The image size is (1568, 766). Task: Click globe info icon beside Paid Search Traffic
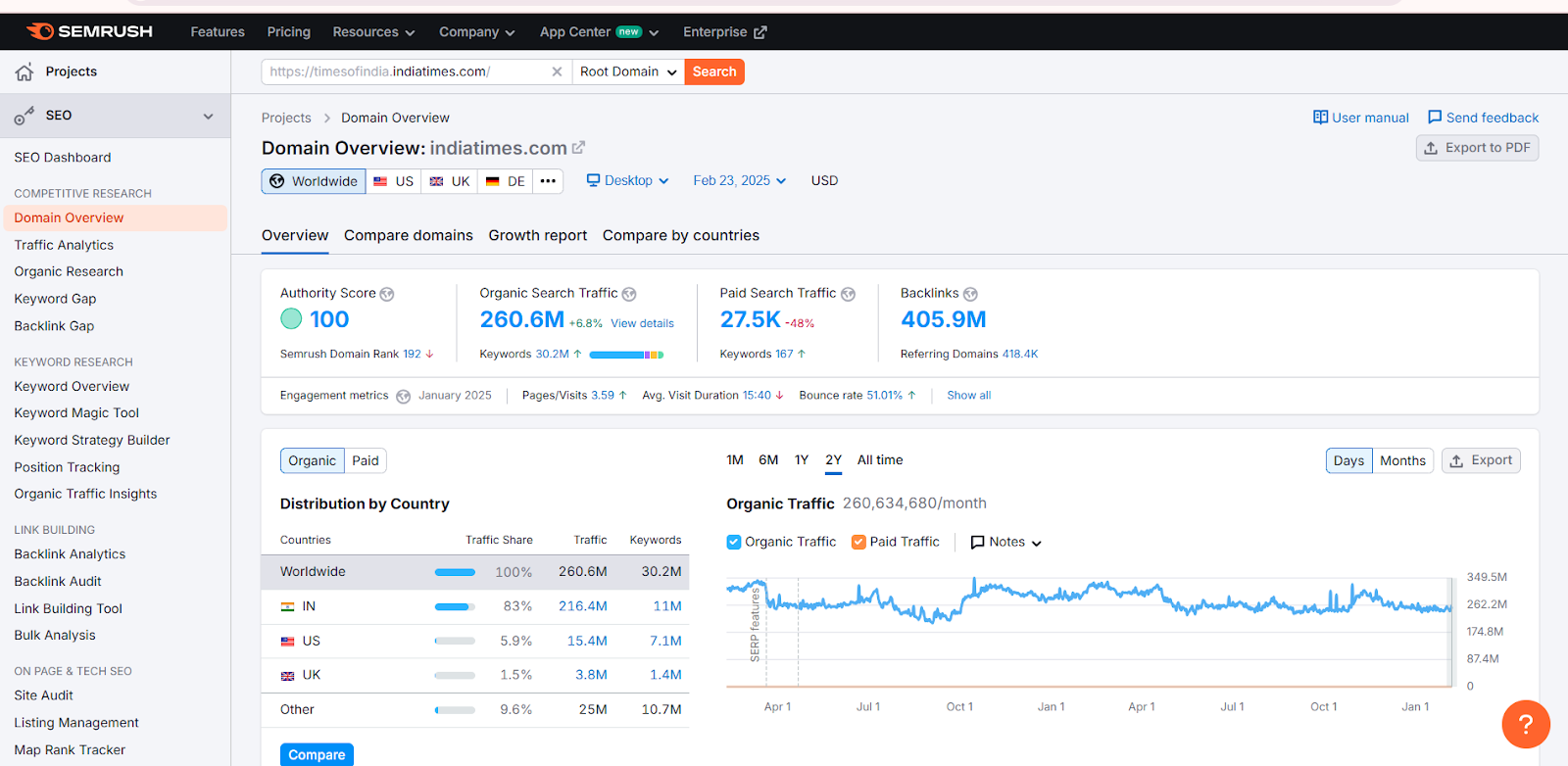[848, 294]
